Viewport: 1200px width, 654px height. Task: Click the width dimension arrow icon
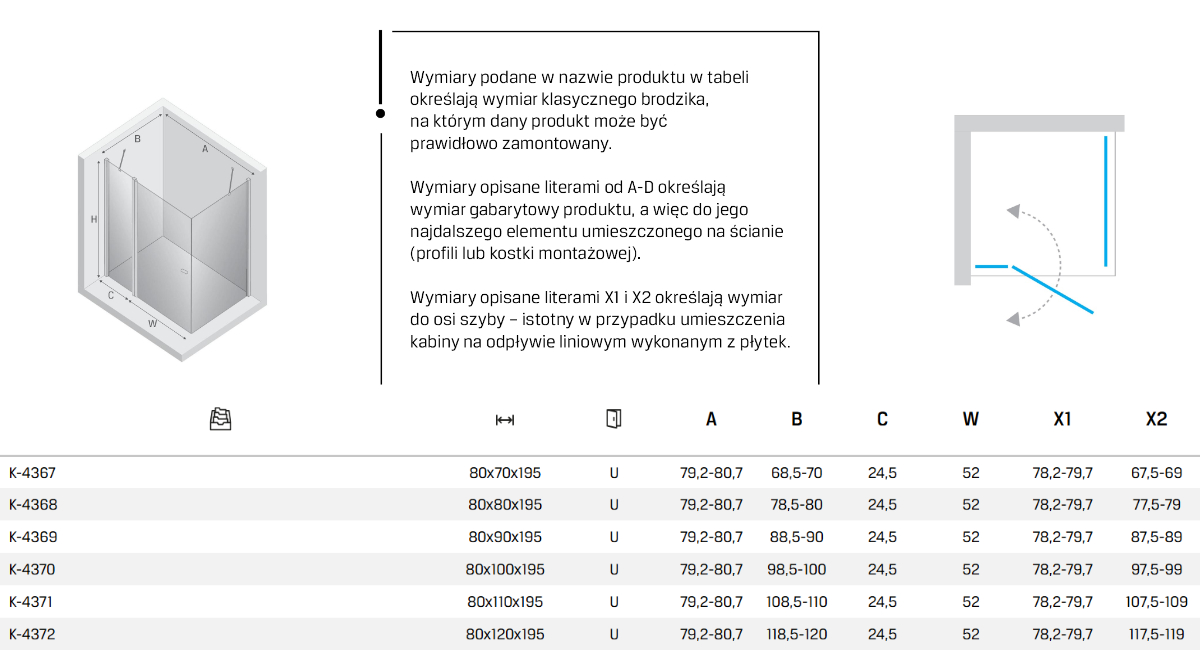(505, 420)
